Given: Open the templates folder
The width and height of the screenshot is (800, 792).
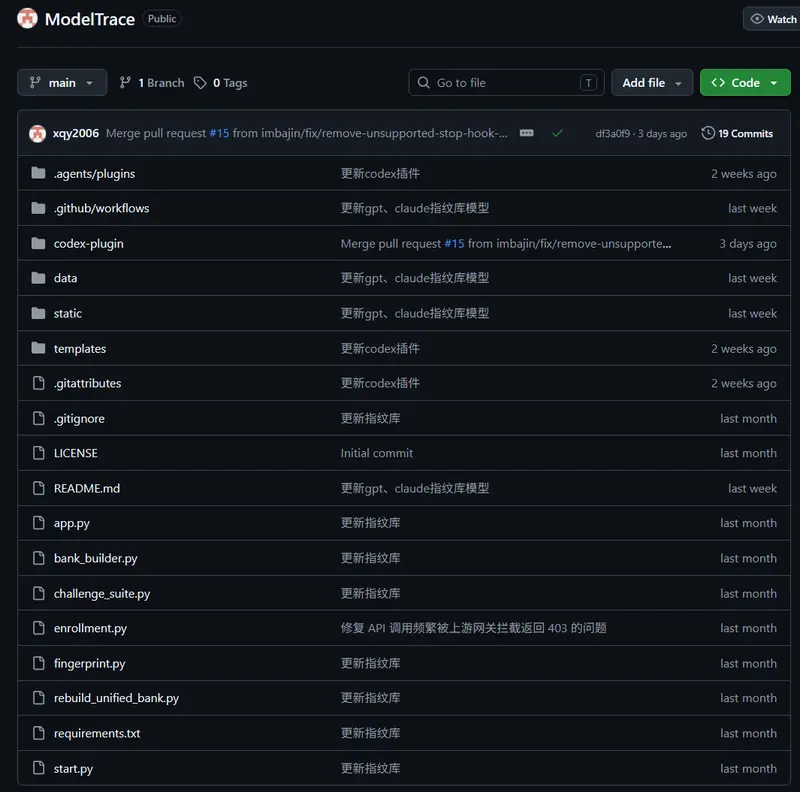Looking at the screenshot, I should pyautogui.click(x=80, y=349).
